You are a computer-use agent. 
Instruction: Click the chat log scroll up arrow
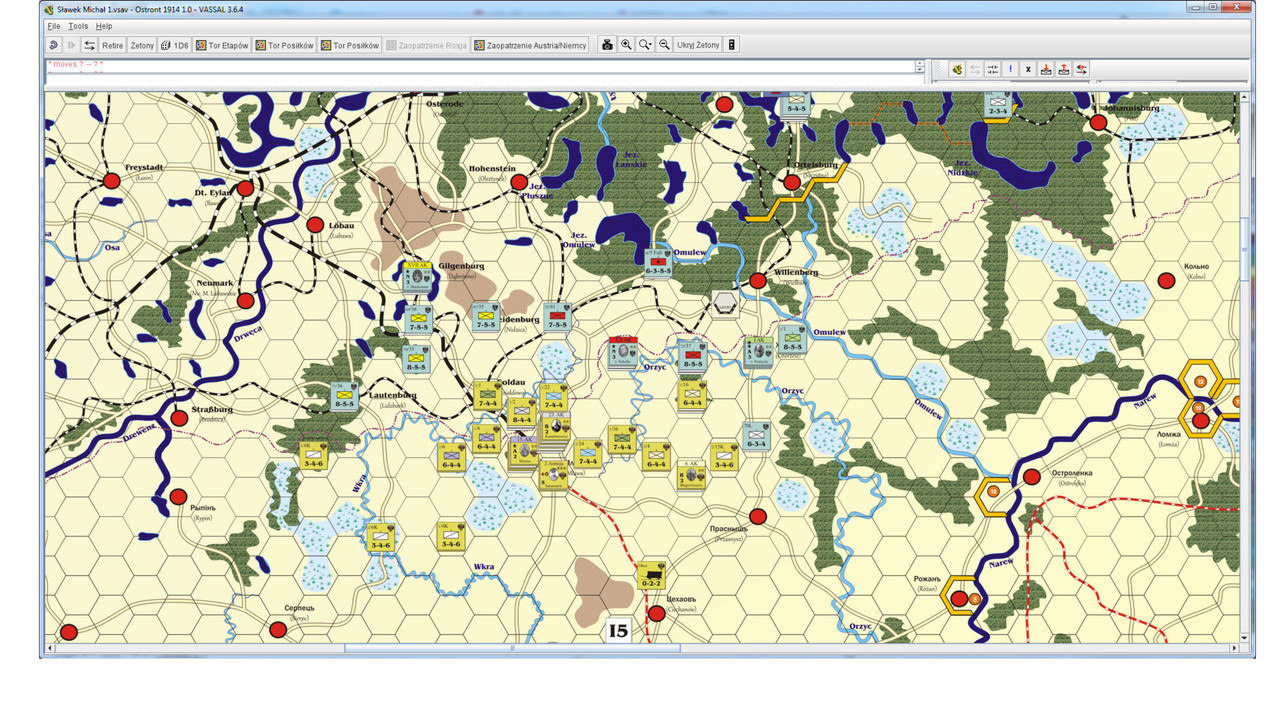920,63
